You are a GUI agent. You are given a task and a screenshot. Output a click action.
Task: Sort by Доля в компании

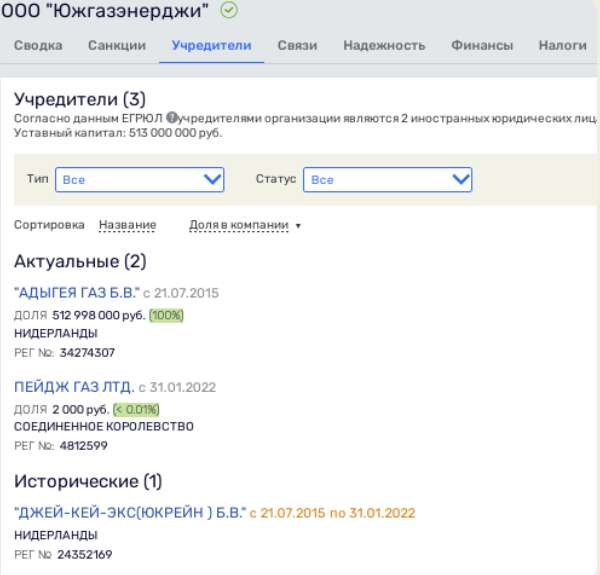click(239, 225)
